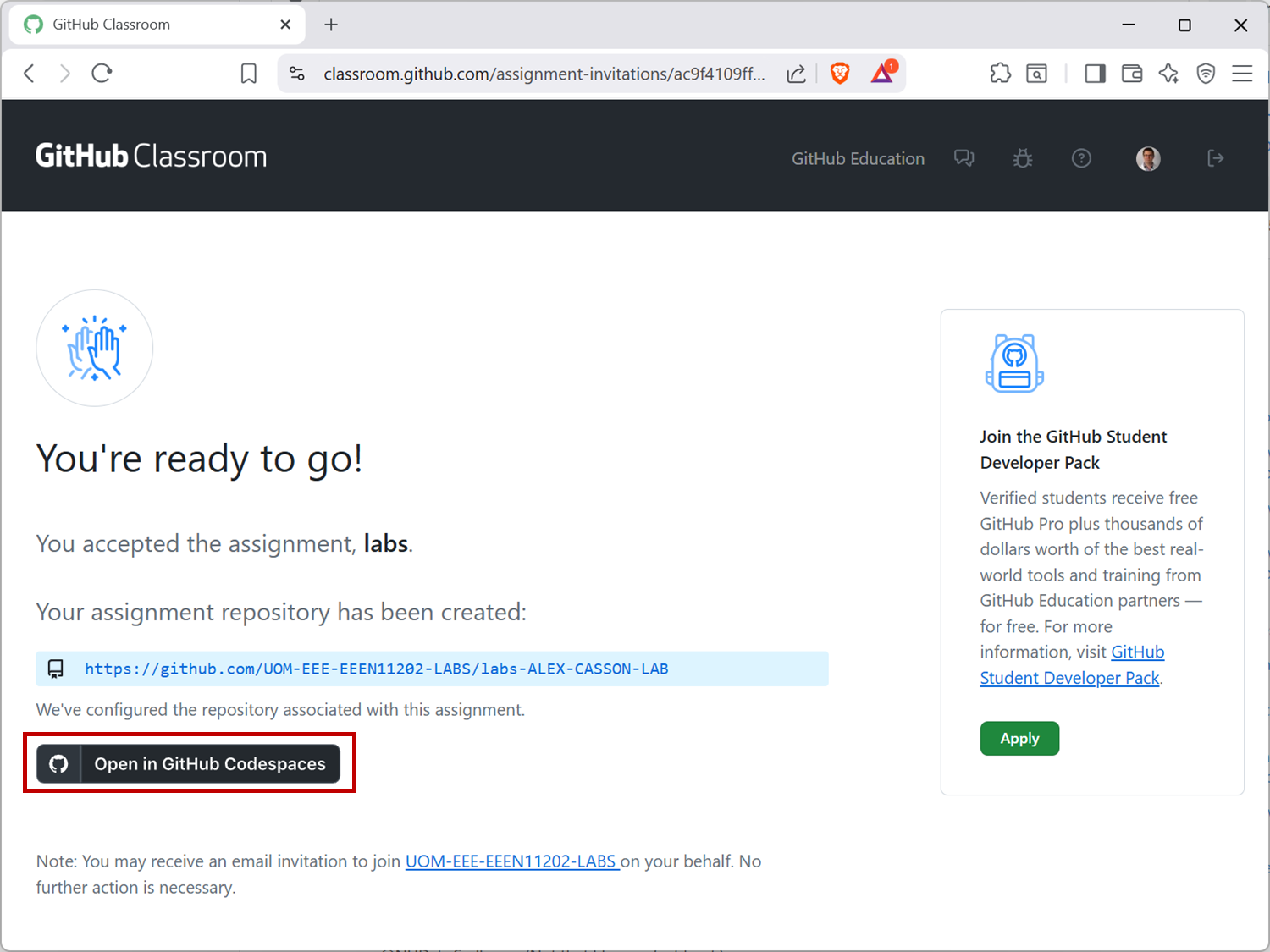This screenshot has height=952, width=1270.
Task: Click the discussion feedback icon in header
Action: tap(964, 158)
